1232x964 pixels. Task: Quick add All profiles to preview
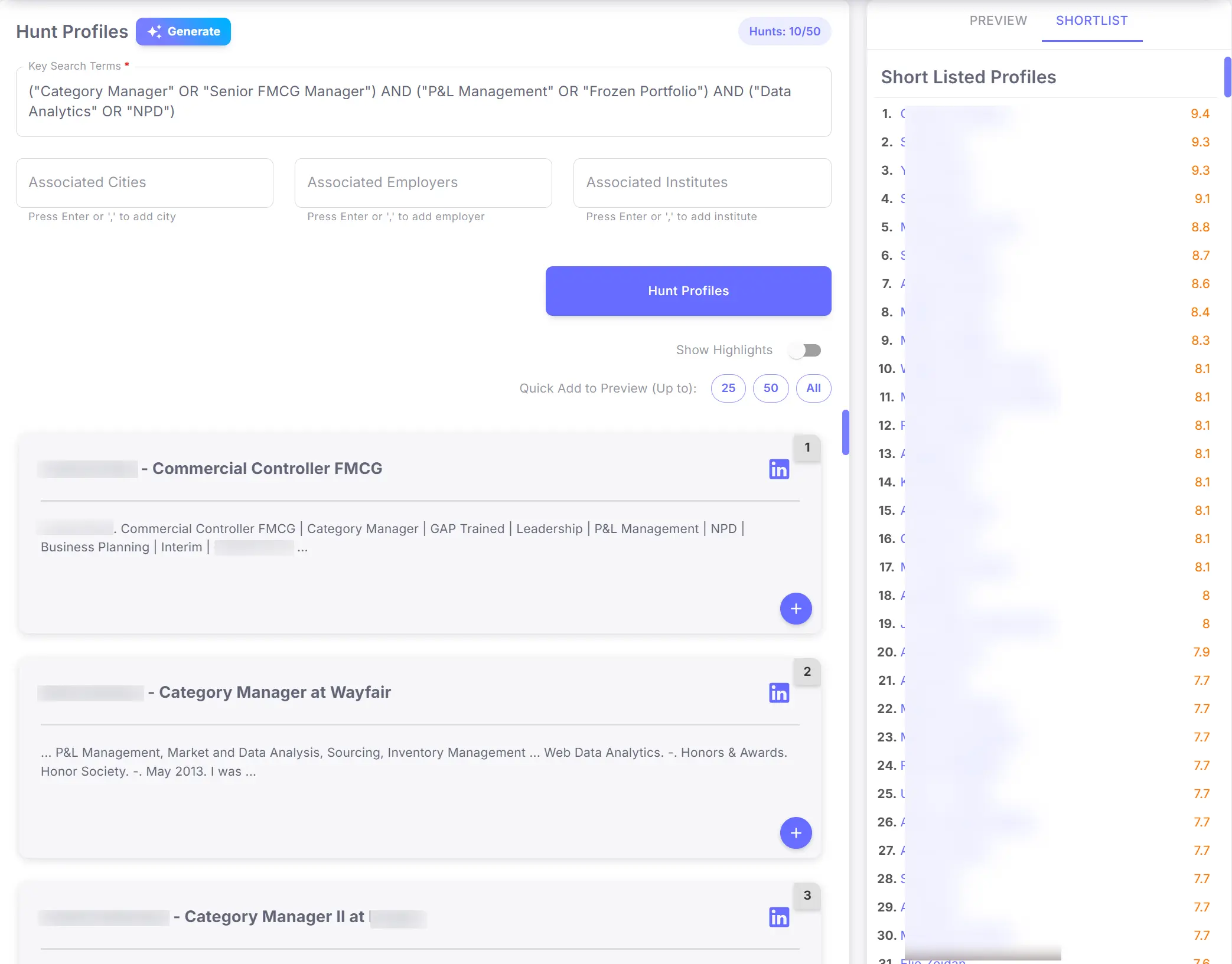click(813, 388)
